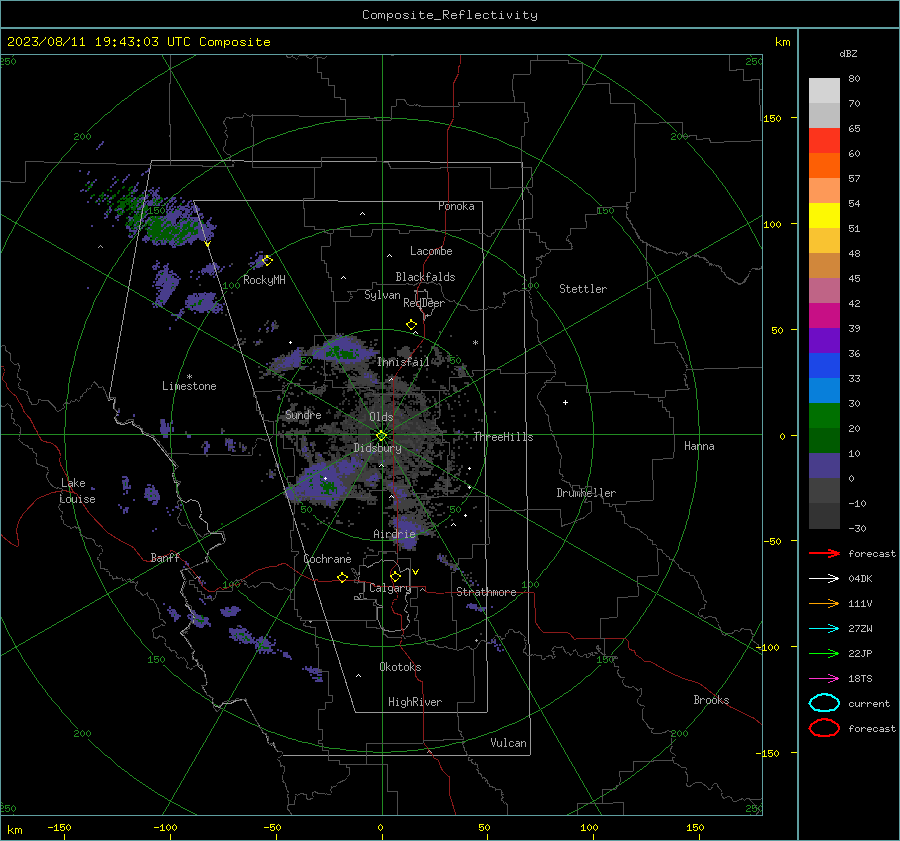Select the Stettler label

pos(583,289)
